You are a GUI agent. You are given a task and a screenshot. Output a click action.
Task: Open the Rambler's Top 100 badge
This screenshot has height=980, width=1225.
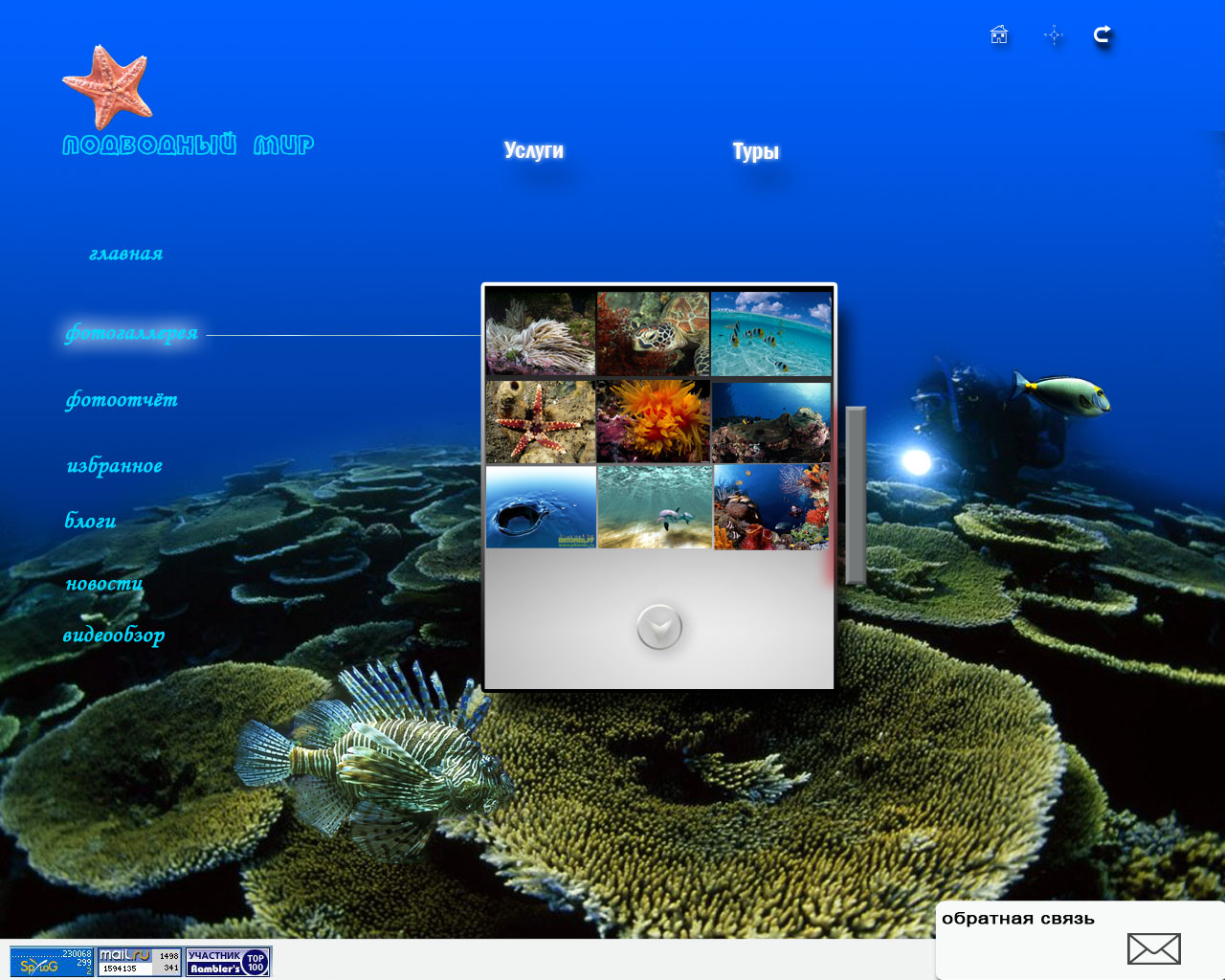coord(229,961)
